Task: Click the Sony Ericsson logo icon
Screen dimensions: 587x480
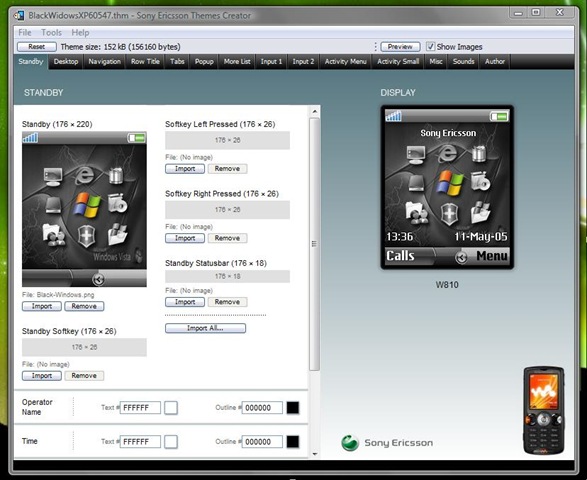Action: pos(350,443)
